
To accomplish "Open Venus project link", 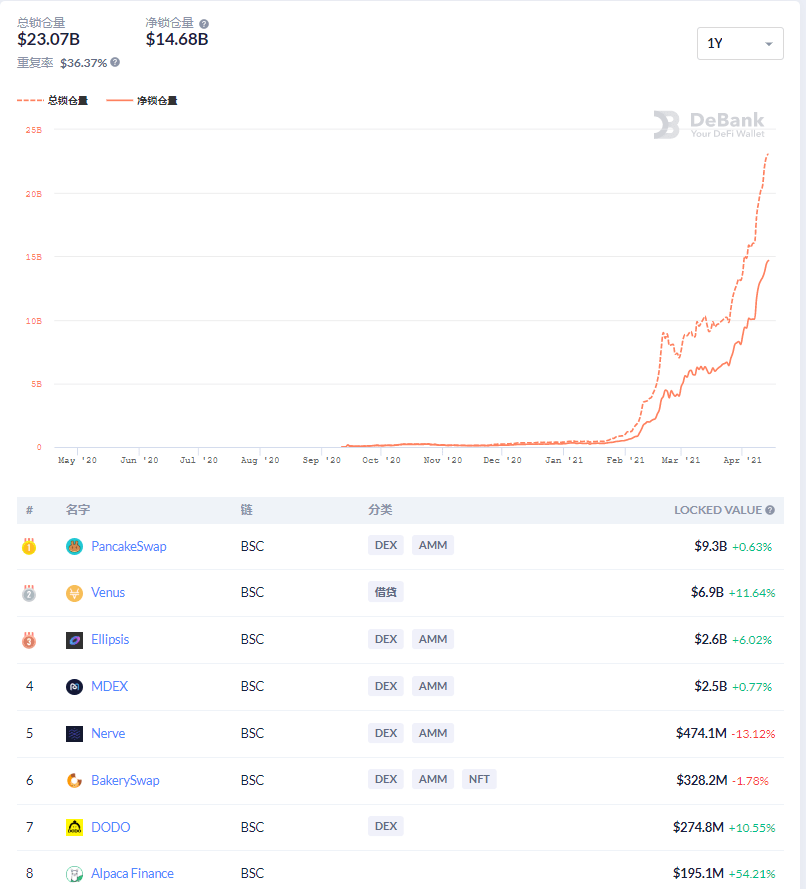I will click(x=108, y=592).
